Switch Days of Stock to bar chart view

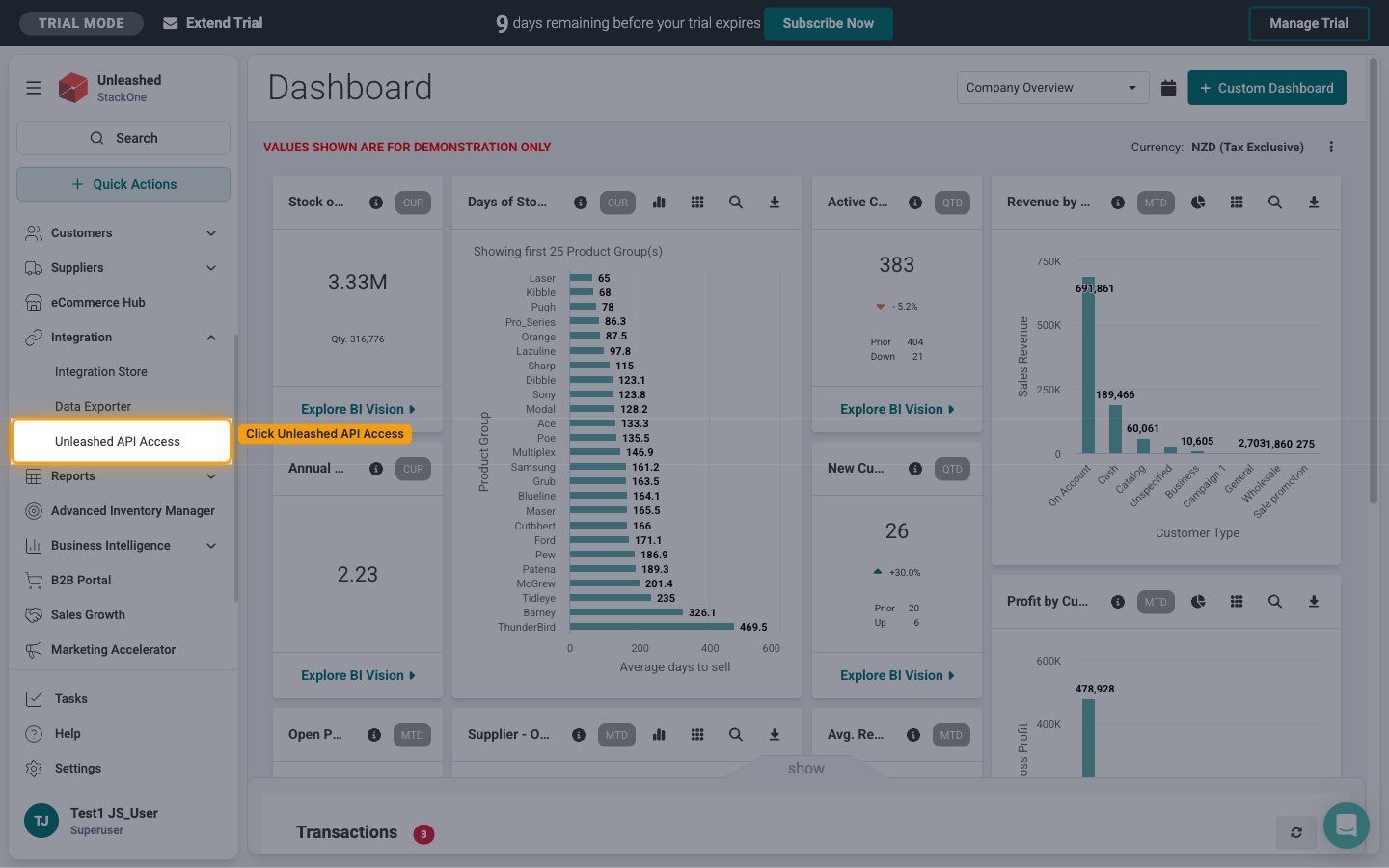(659, 203)
